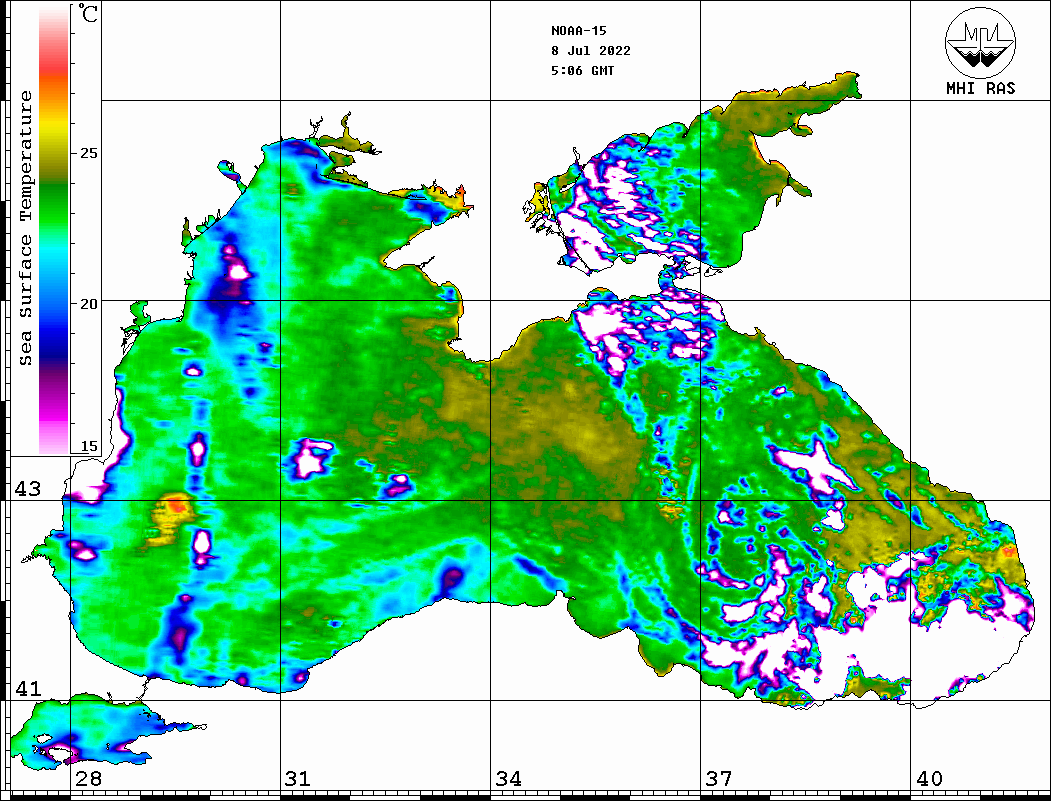Click latitude label '41'

pos(27,688)
